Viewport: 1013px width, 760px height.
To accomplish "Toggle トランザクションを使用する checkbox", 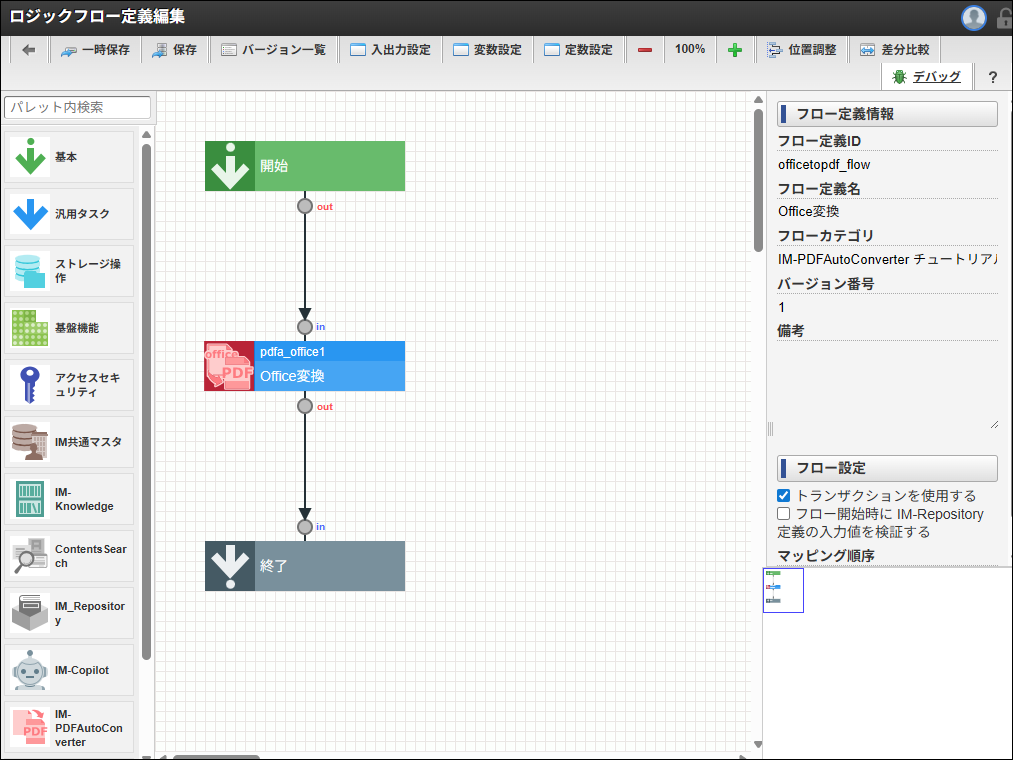I will tap(784, 496).
